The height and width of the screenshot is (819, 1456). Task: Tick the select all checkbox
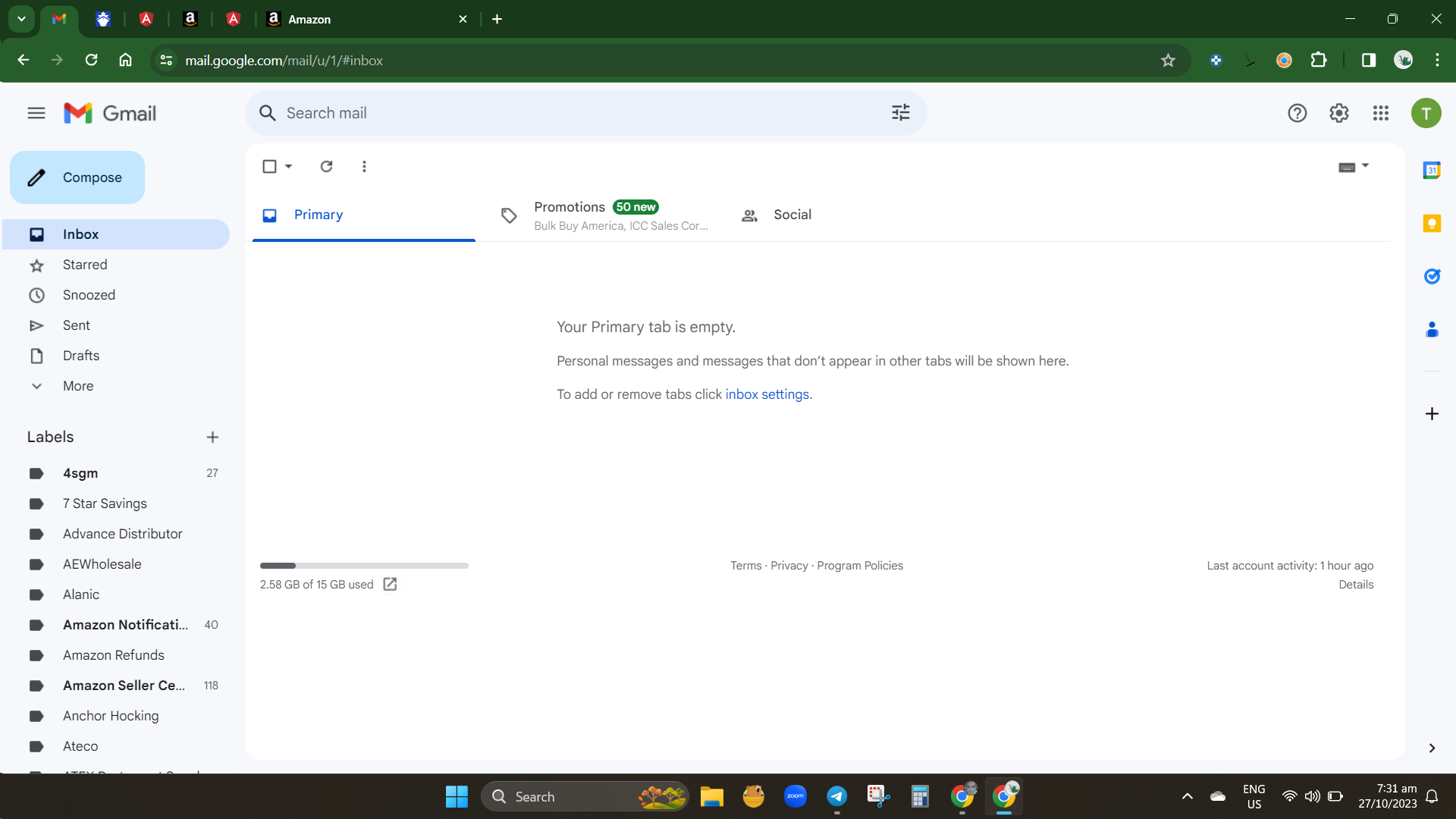pyautogui.click(x=269, y=166)
